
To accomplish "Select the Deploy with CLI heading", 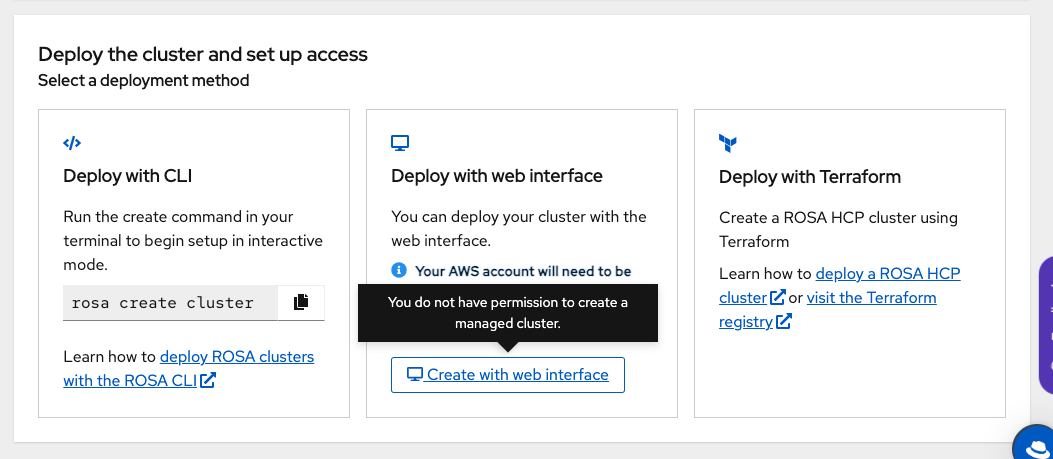I will pyautogui.click(x=128, y=176).
